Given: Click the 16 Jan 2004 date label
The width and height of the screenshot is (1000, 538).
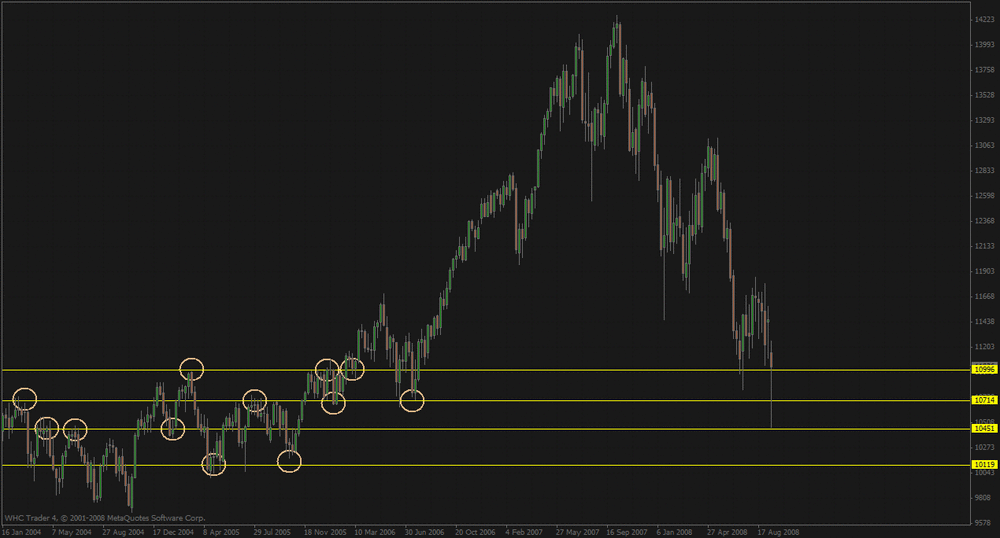Looking at the screenshot, I should pyautogui.click(x=21, y=532).
